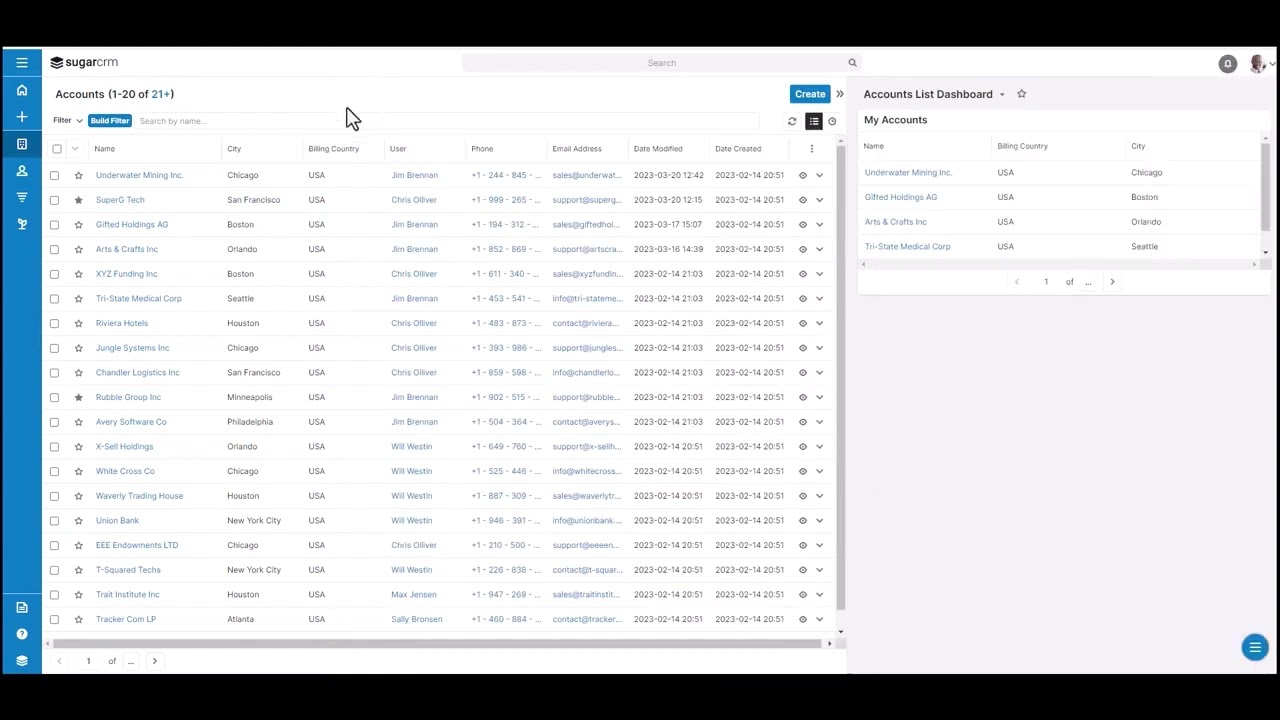The image size is (1280, 720).
Task: Toggle favorite star for White Cross Co
Action: [x=79, y=471]
